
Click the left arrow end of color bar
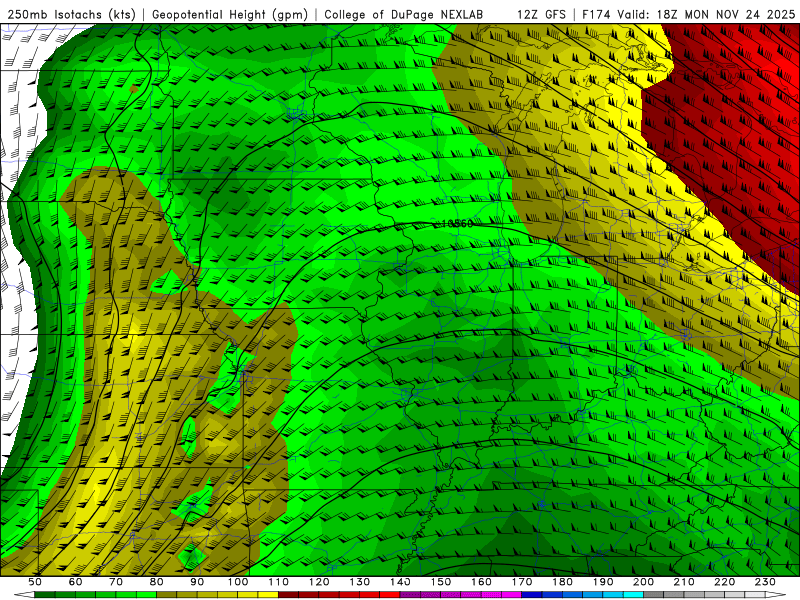click(24, 594)
